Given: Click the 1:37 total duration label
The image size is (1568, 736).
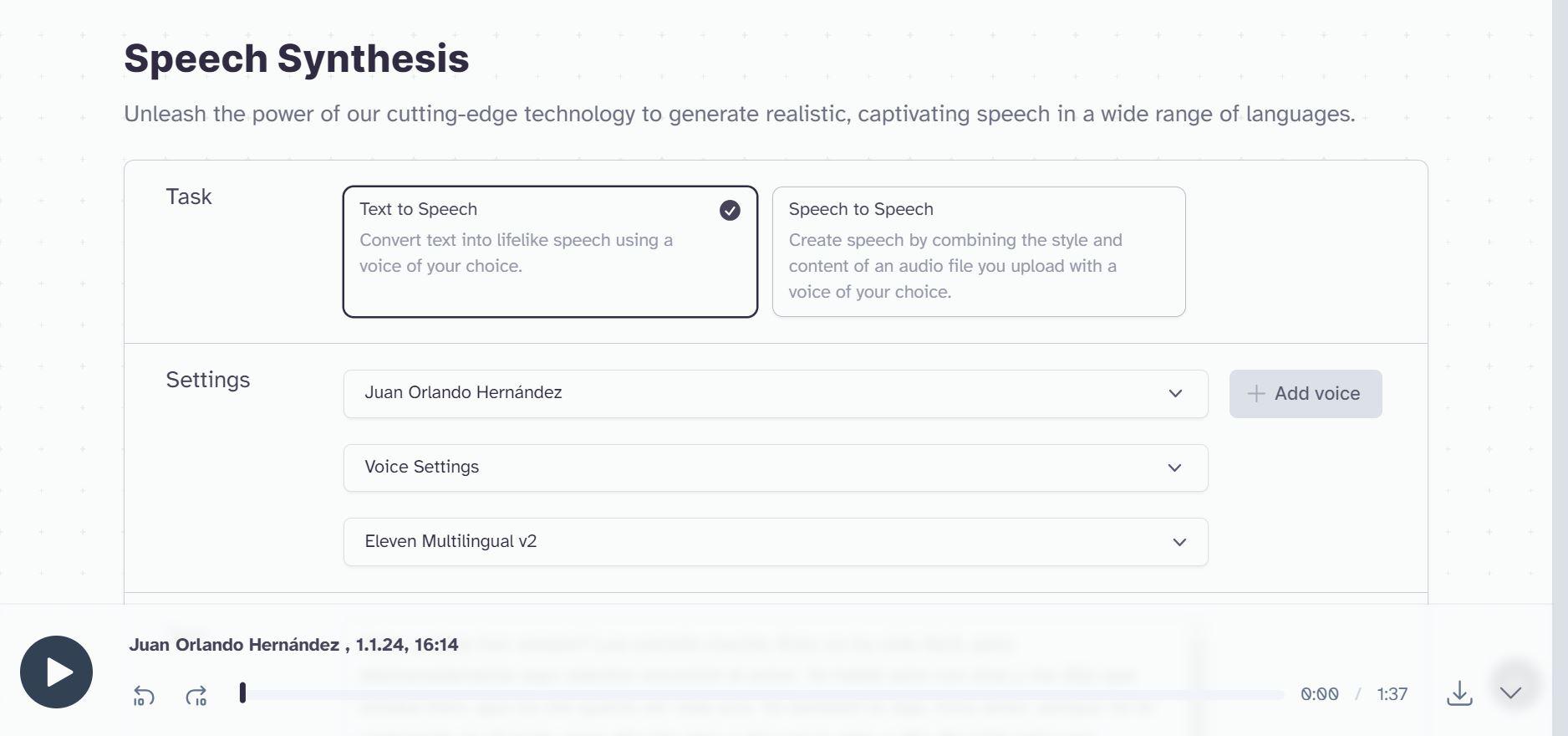Looking at the screenshot, I should pyautogui.click(x=1392, y=694).
